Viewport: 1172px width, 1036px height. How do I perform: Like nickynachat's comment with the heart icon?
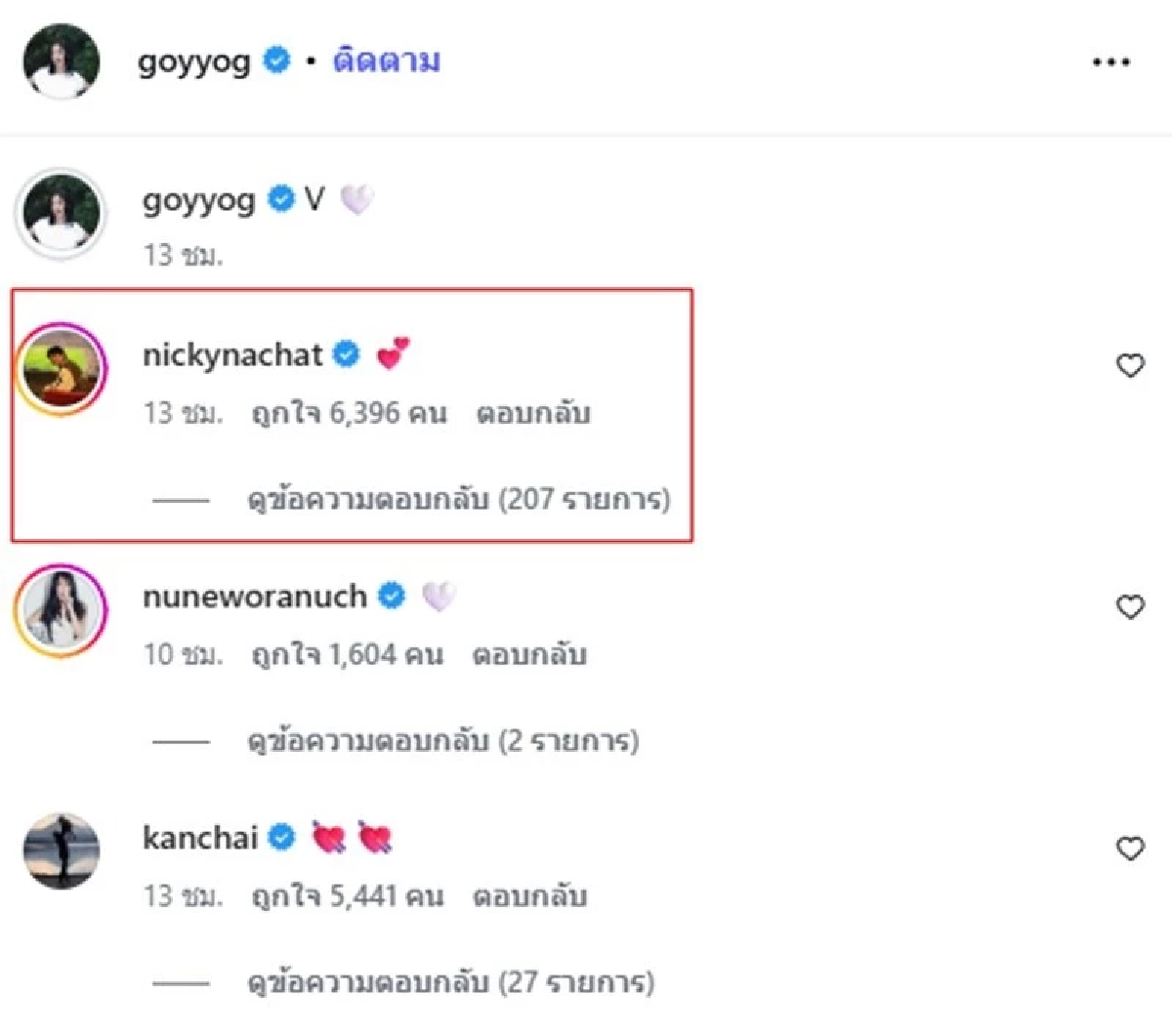pos(1131,366)
